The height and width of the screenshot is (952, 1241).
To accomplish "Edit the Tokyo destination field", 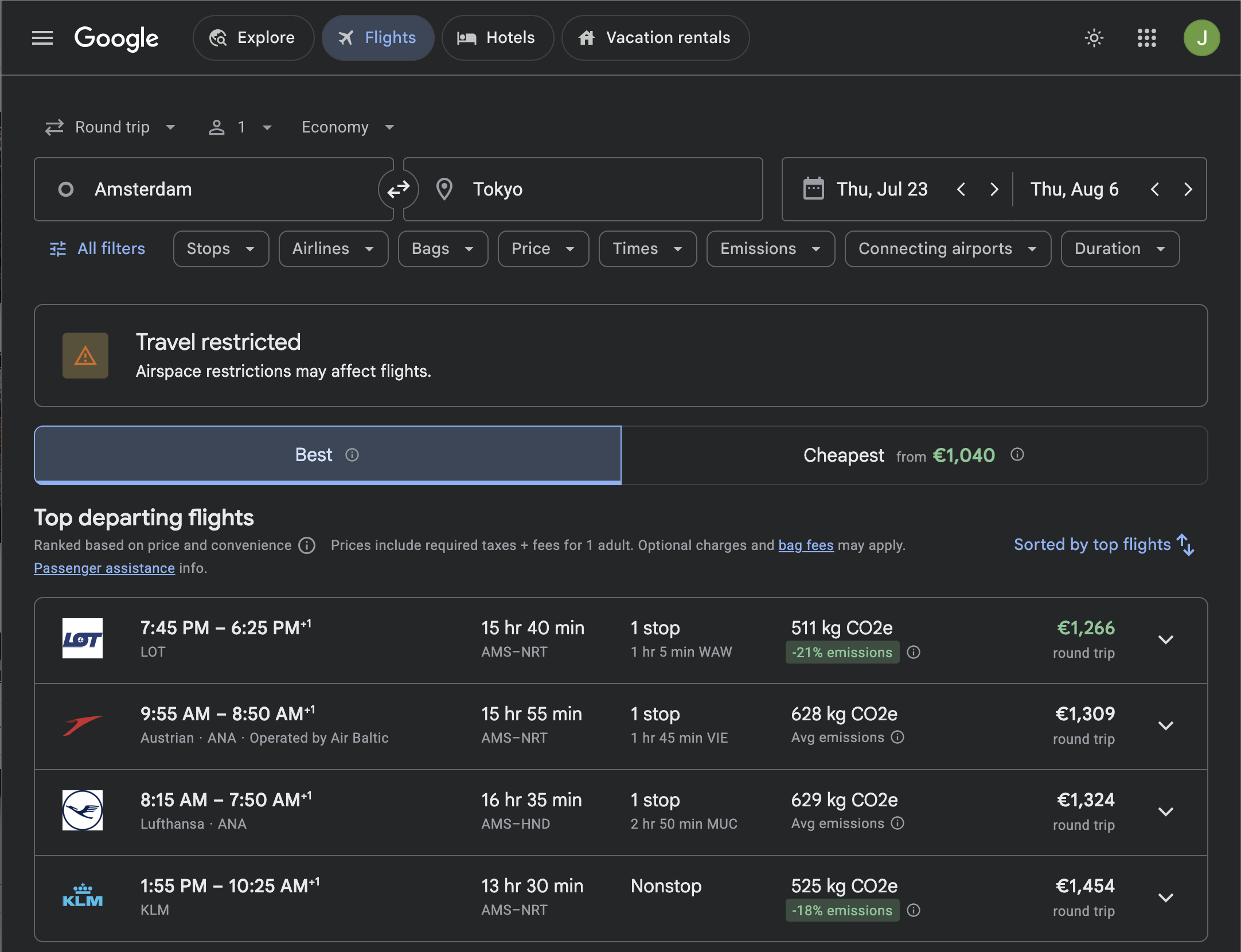I will [x=583, y=189].
